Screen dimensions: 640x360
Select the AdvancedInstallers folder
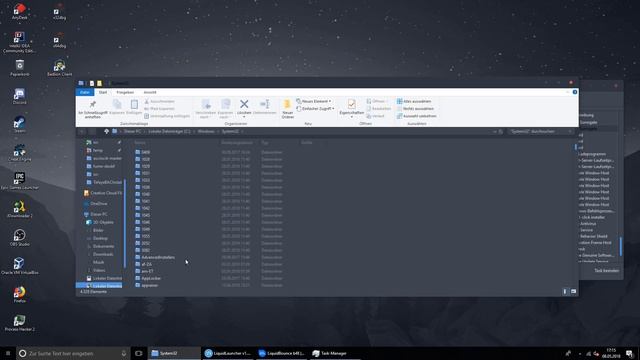155,257
